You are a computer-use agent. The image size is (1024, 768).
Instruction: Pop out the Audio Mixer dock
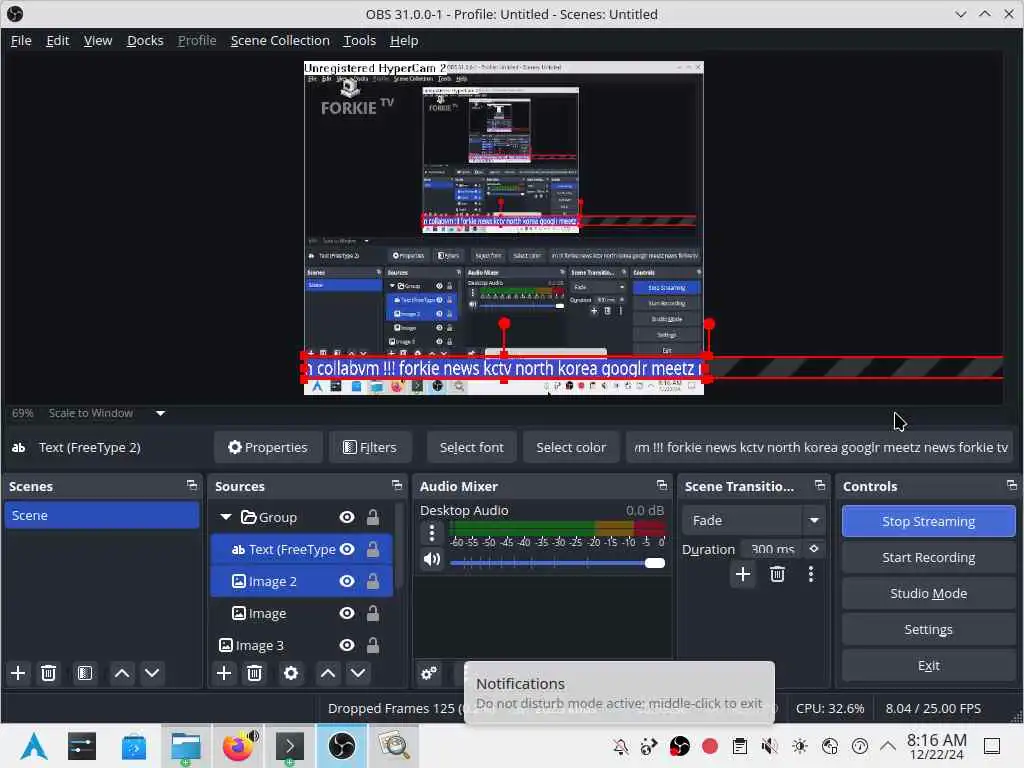click(662, 485)
